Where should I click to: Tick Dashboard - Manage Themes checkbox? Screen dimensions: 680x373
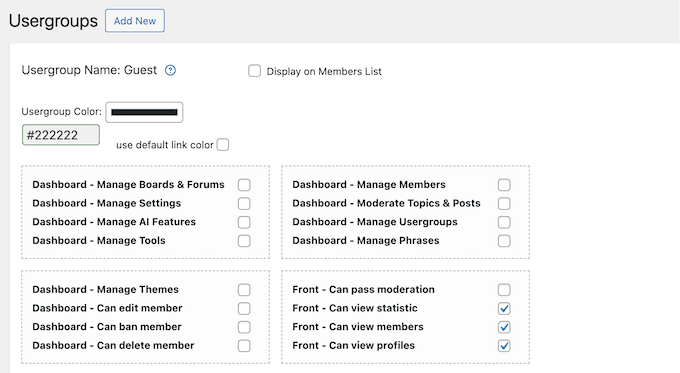(x=244, y=290)
